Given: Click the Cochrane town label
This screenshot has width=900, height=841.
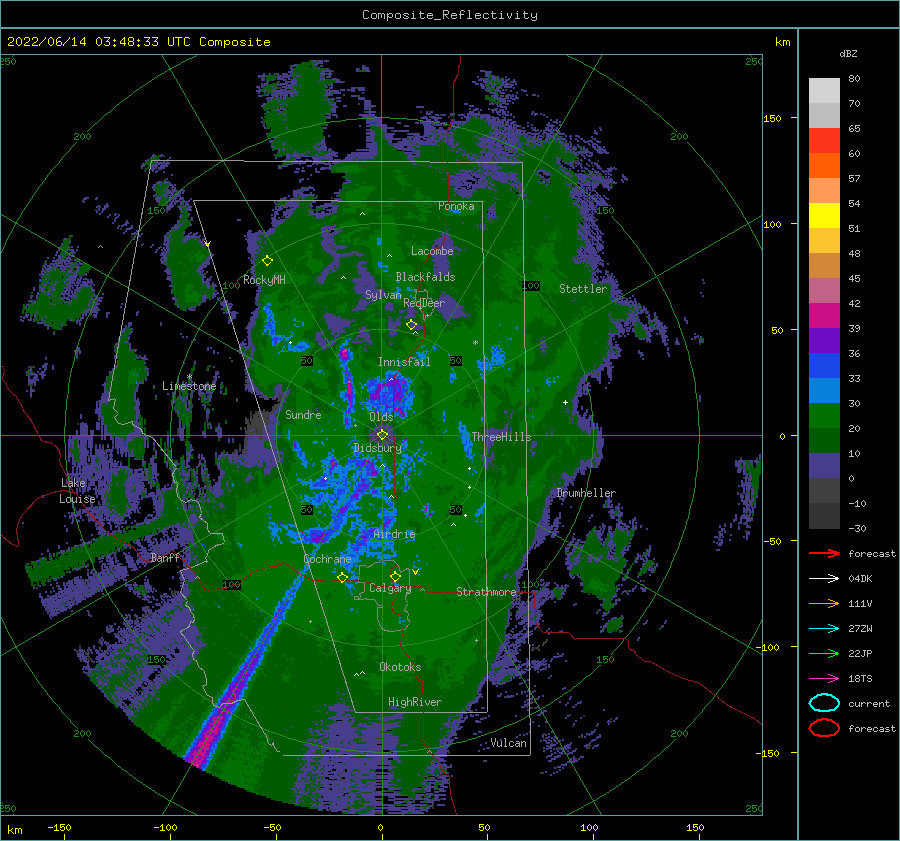Looking at the screenshot, I should point(327,559).
